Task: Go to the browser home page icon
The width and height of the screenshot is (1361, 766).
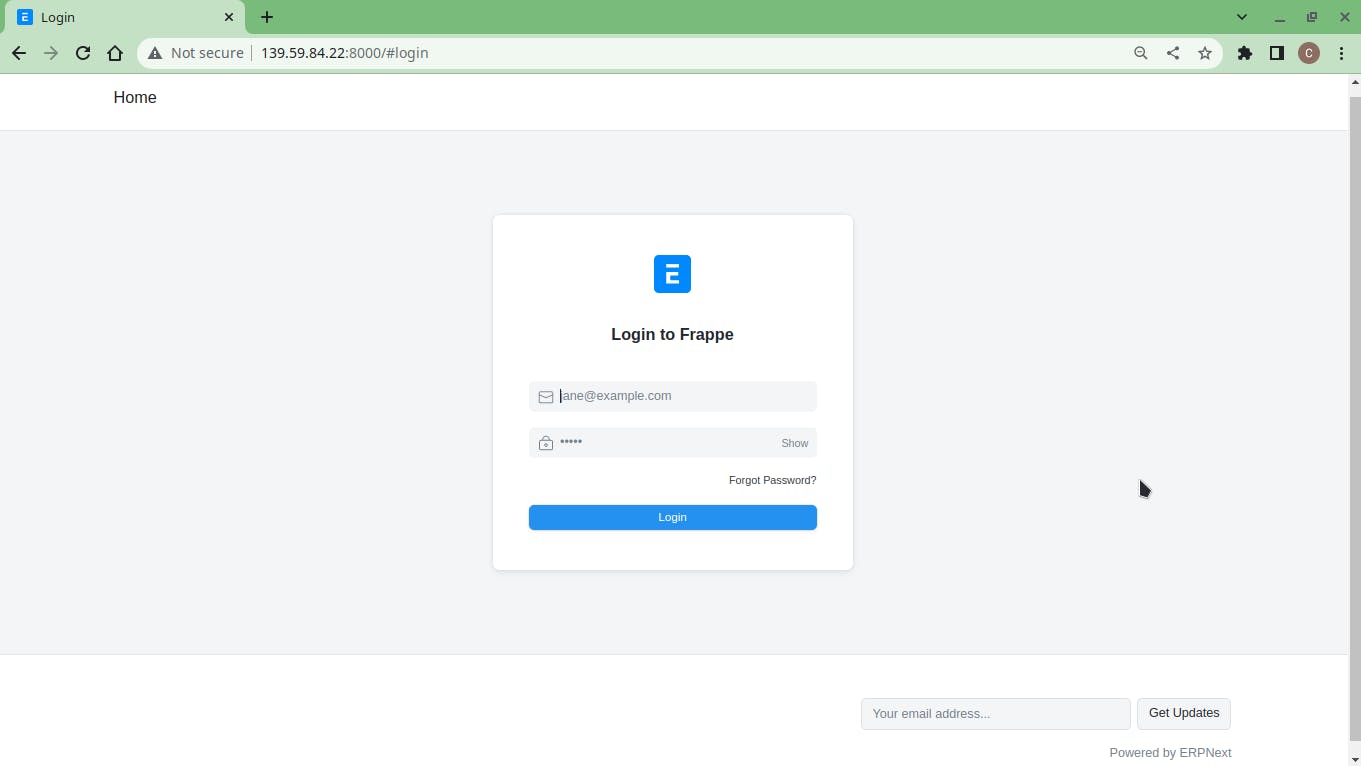Action: (115, 53)
